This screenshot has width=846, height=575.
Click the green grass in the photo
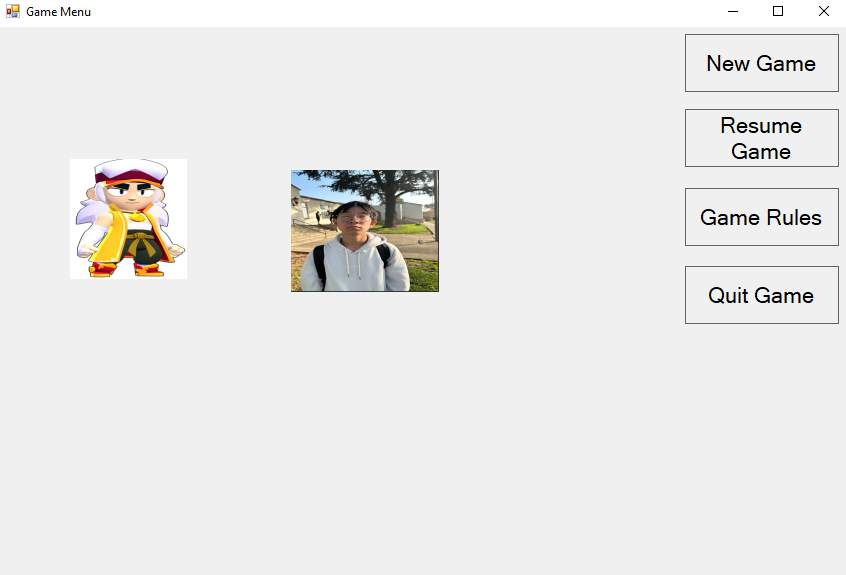pyautogui.click(x=422, y=275)
